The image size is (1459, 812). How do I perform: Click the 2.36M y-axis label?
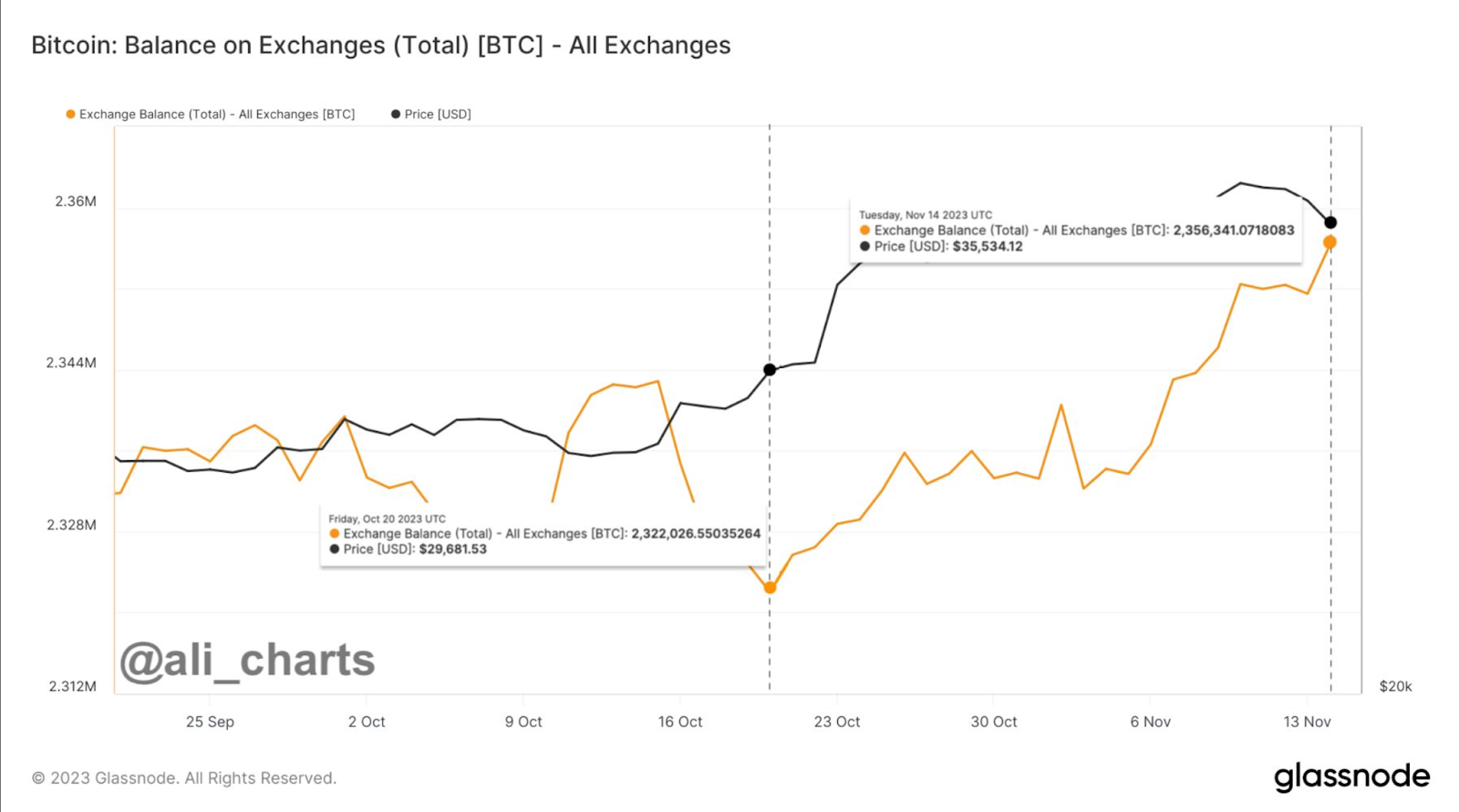click(x=76, y=201)
